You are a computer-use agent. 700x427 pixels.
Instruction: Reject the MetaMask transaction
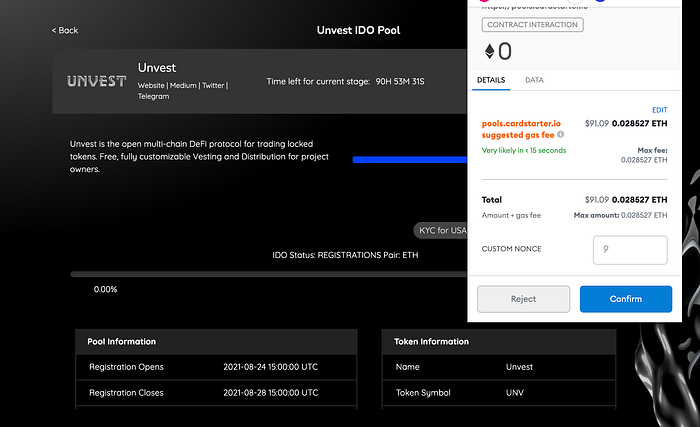(x=523, y=299)
